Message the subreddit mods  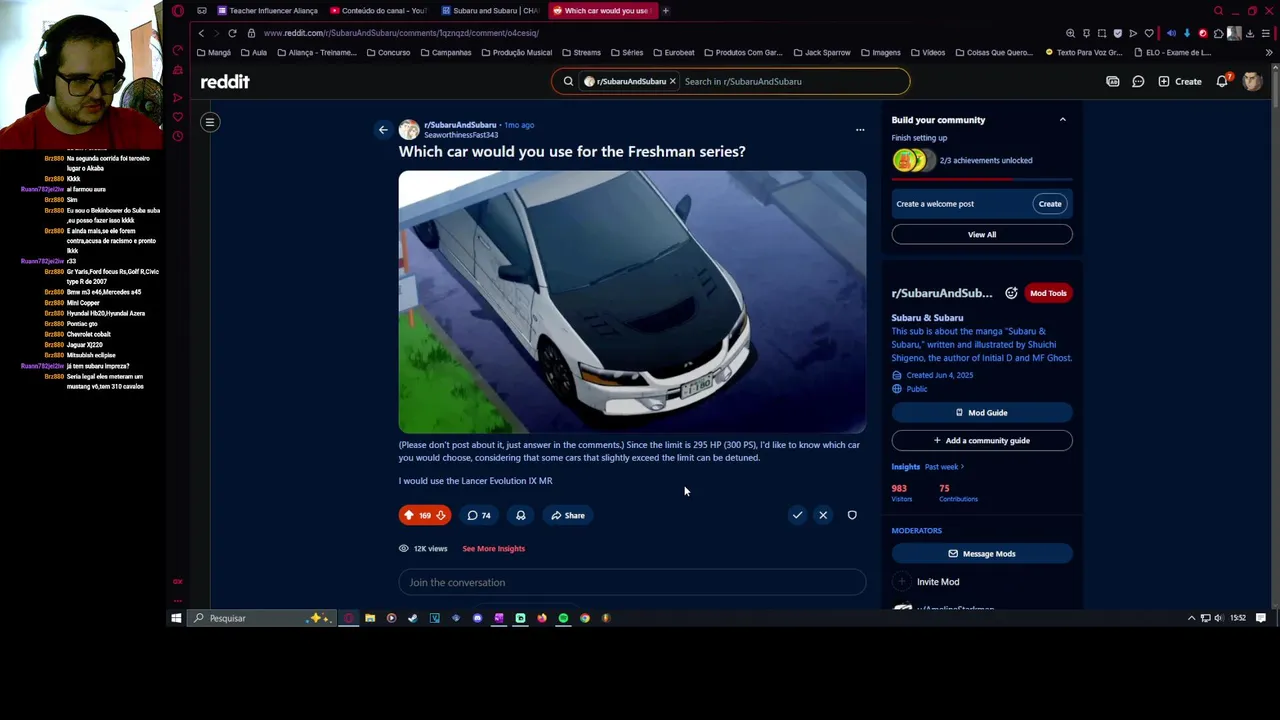[982, 553]
